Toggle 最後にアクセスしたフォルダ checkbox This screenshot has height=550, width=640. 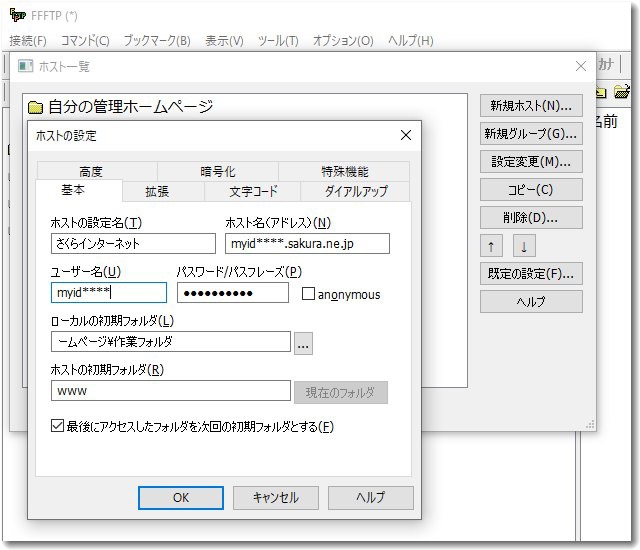tap(57, 426)
